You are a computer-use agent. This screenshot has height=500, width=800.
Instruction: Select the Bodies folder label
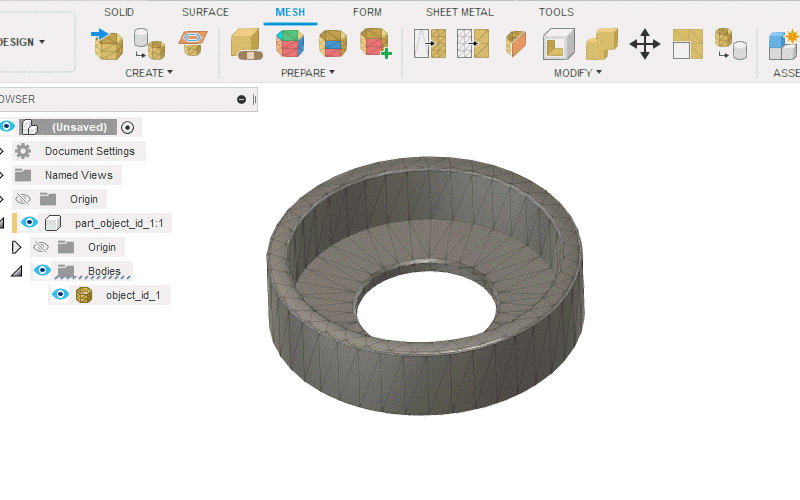[104, 271]
